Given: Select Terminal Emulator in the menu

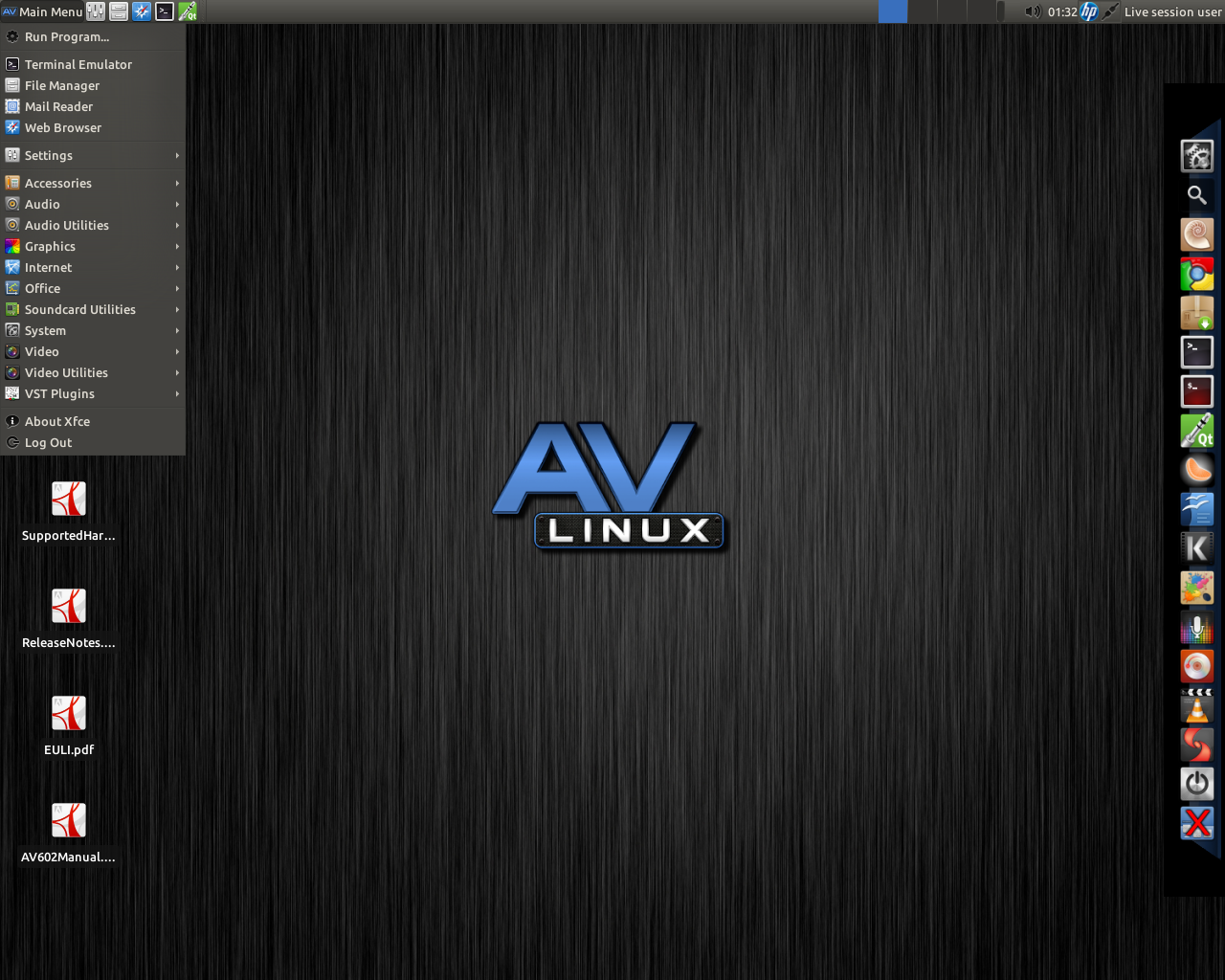Looking at the screenshot, I should click(x=93, y=64).
